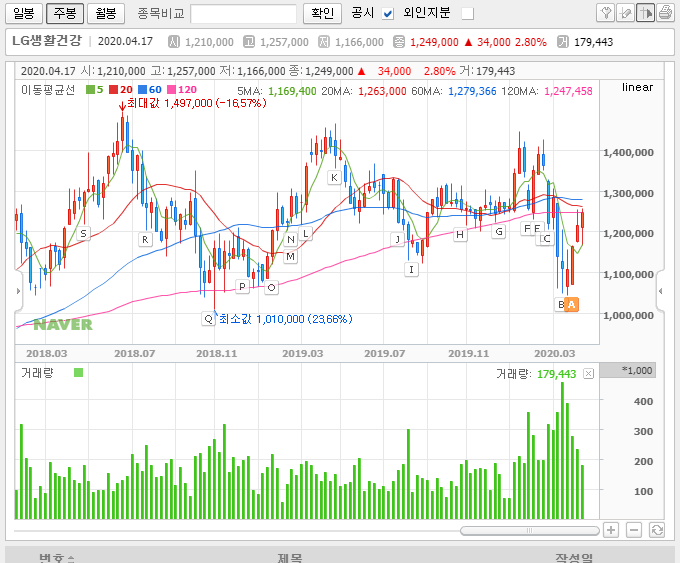The width and height of the screenshot is (692, 563).
Task: Open disclosure marker K
Action: pos(334,177)
